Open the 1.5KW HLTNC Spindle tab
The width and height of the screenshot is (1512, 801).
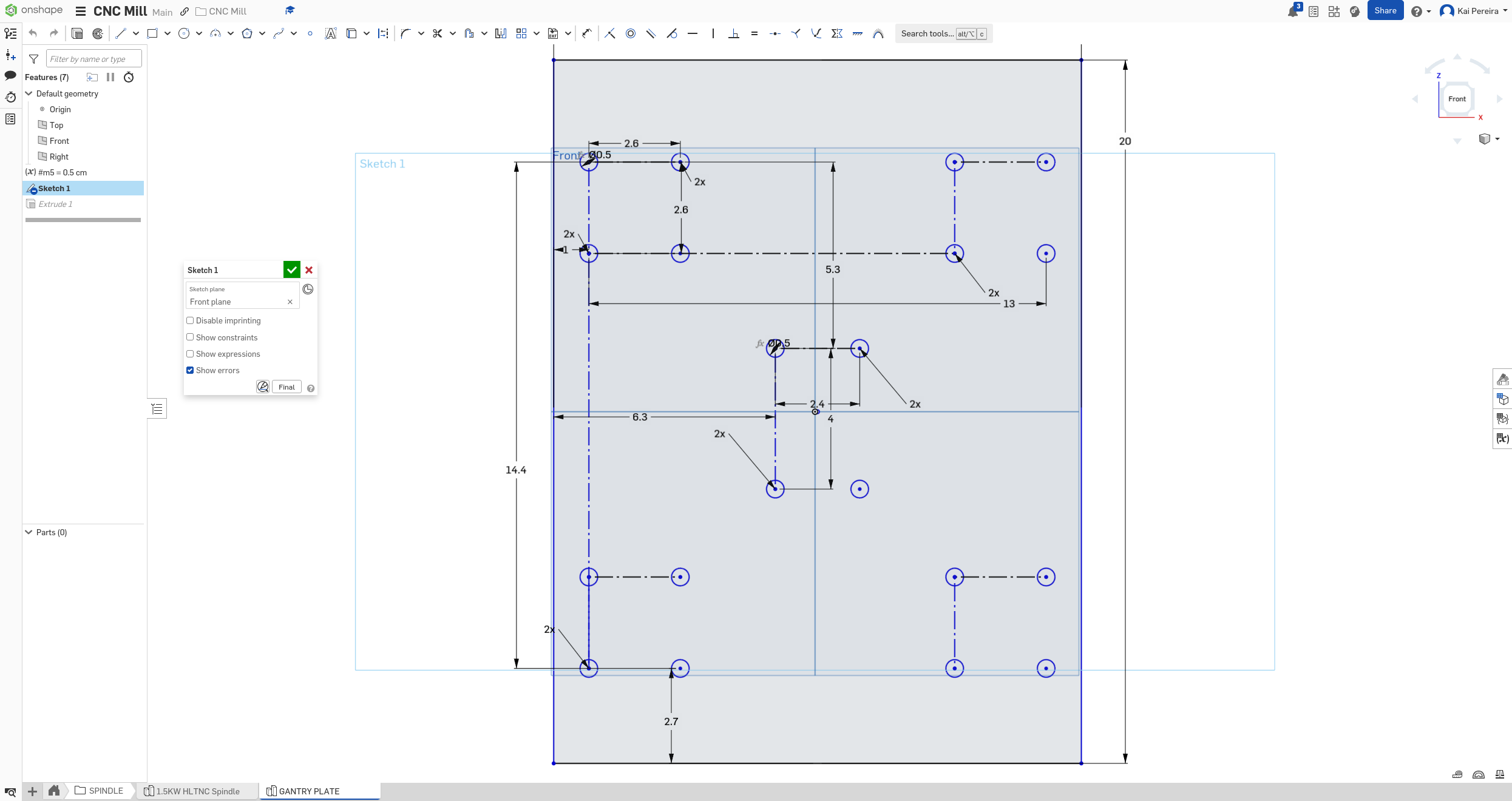(x=197, y=791)
